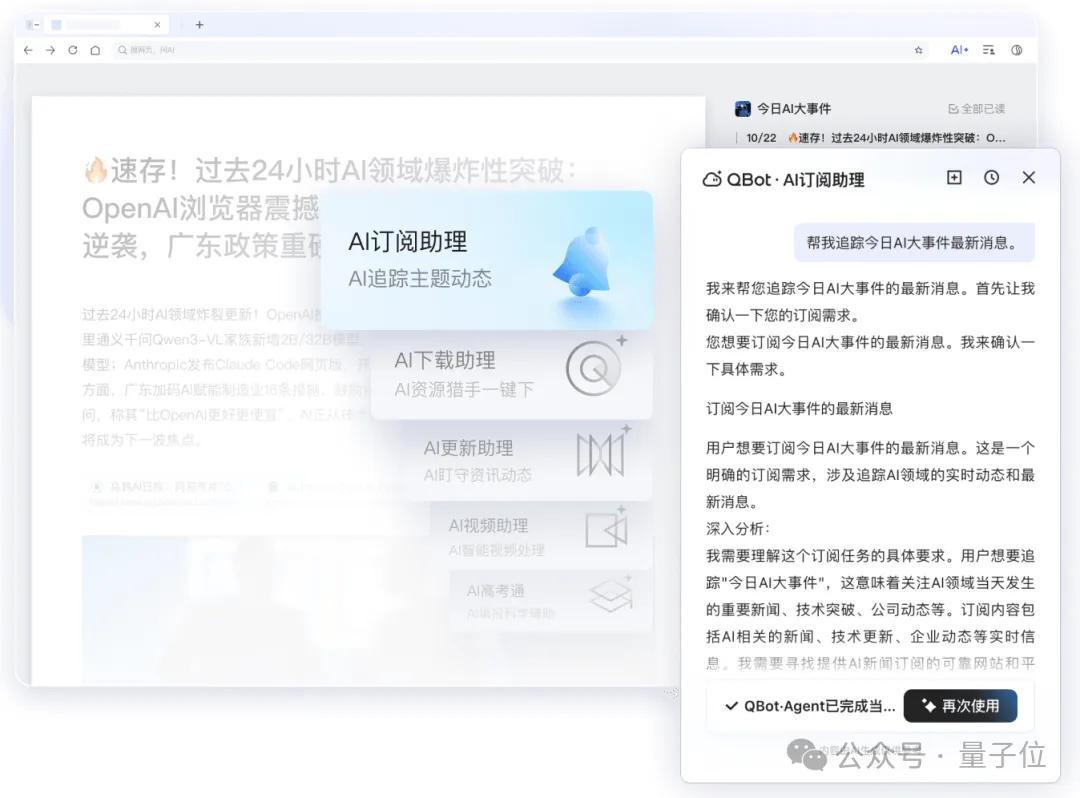Close the QBot AI订阅助理 panel
This screenshot has width=1080, height=798.
[x=1028, y=178]
